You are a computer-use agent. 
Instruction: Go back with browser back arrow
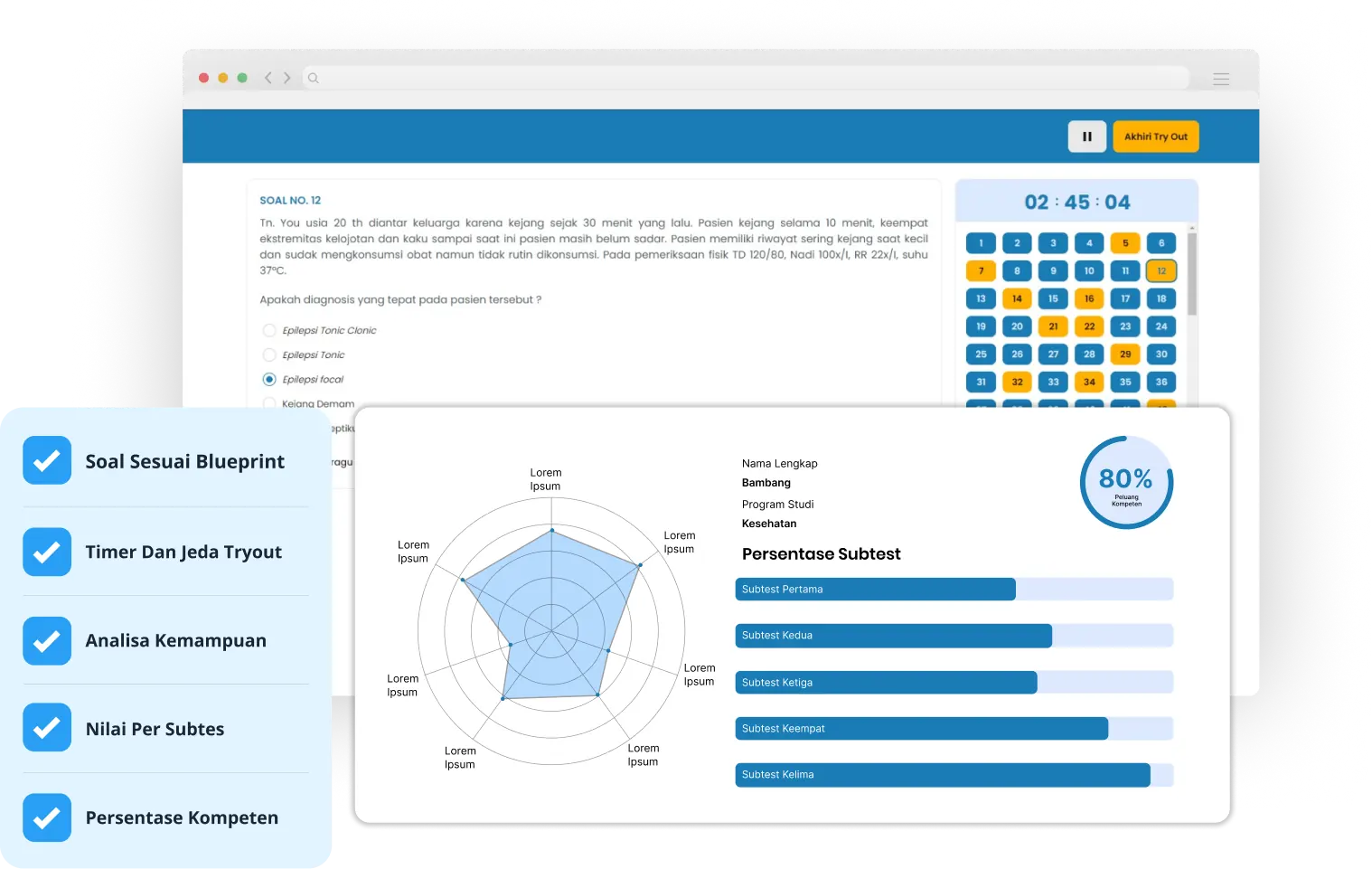[x=268, y=78]
